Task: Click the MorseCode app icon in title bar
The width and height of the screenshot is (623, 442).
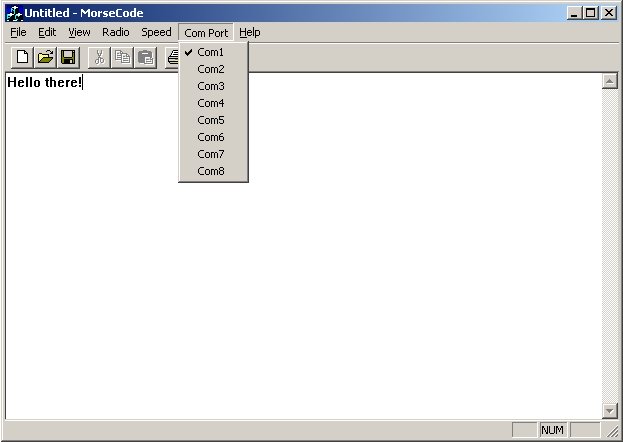Action: [x=14, y=13]
